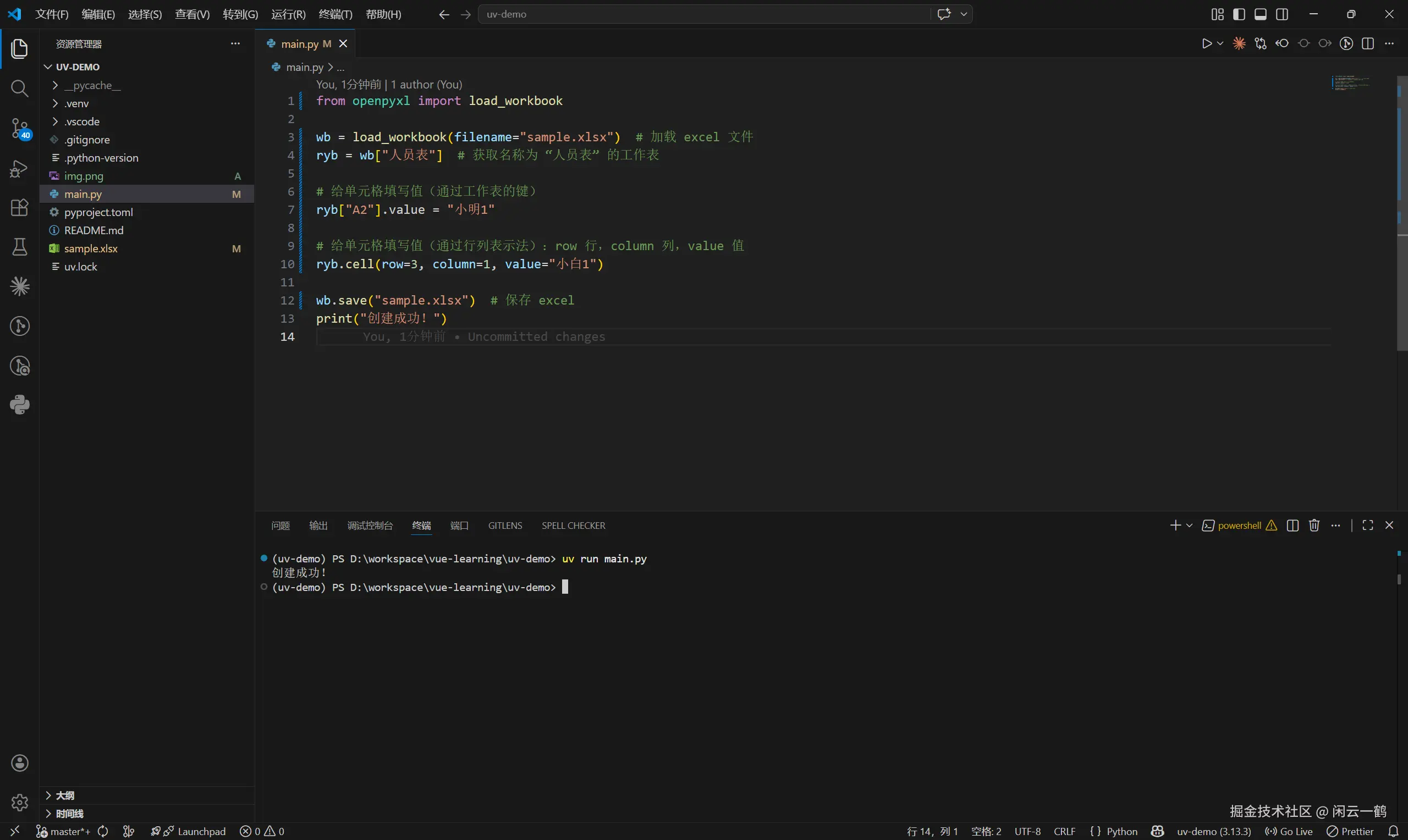This screenshot has height=840, width=1408.
Task: Open the Python extension sidebar view
Action: coord(19,405)
